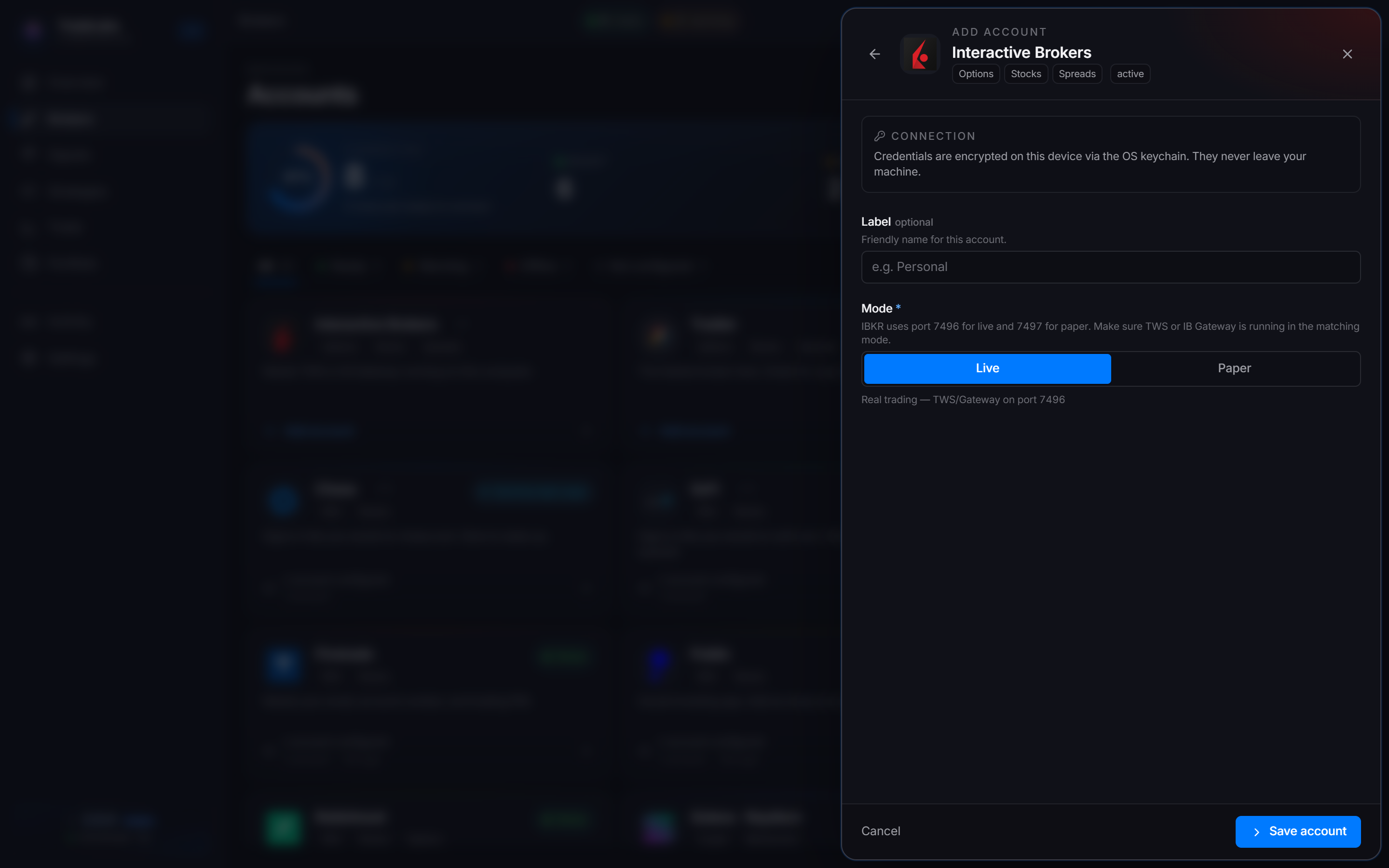Close the Add Account panel

click(1347, 54)
